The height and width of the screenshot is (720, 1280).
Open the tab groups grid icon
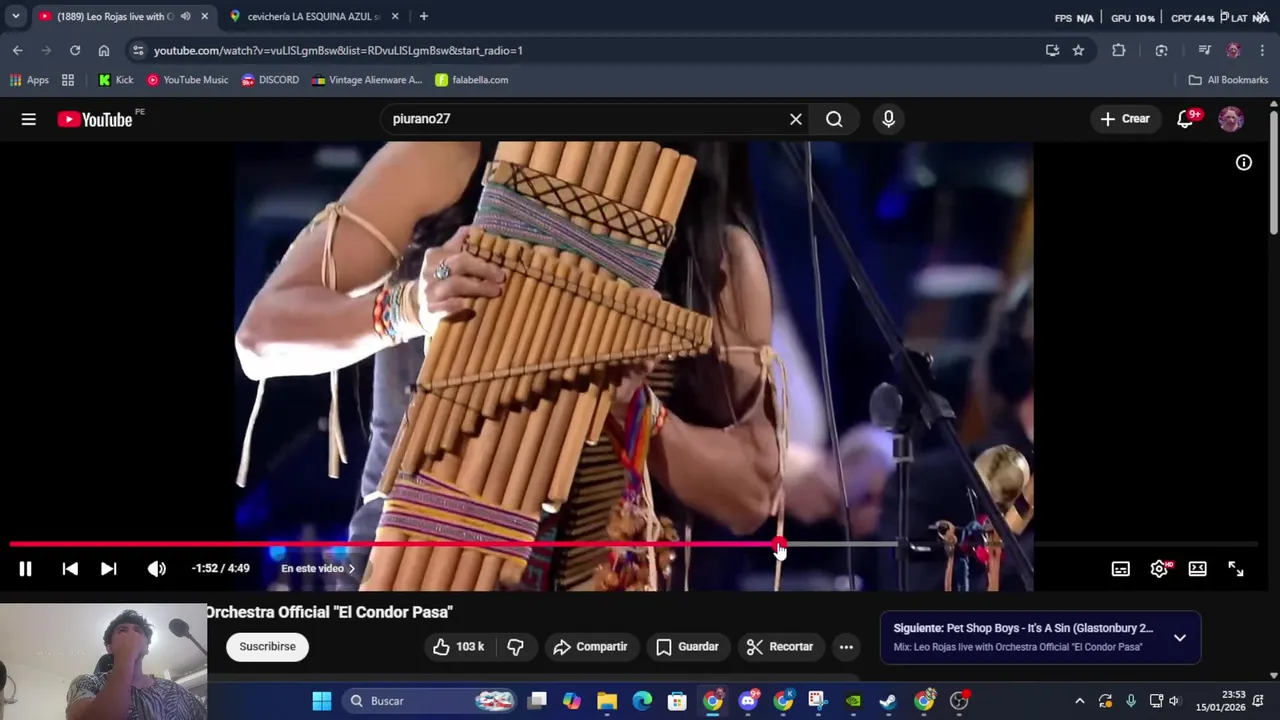point(68,80)
